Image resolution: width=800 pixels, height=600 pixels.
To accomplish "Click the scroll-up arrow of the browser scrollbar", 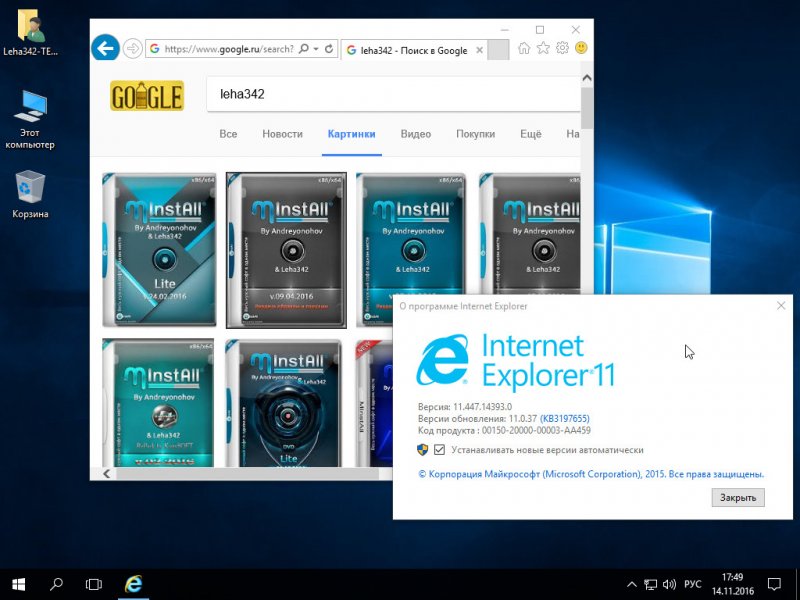I will click(587, 78).
